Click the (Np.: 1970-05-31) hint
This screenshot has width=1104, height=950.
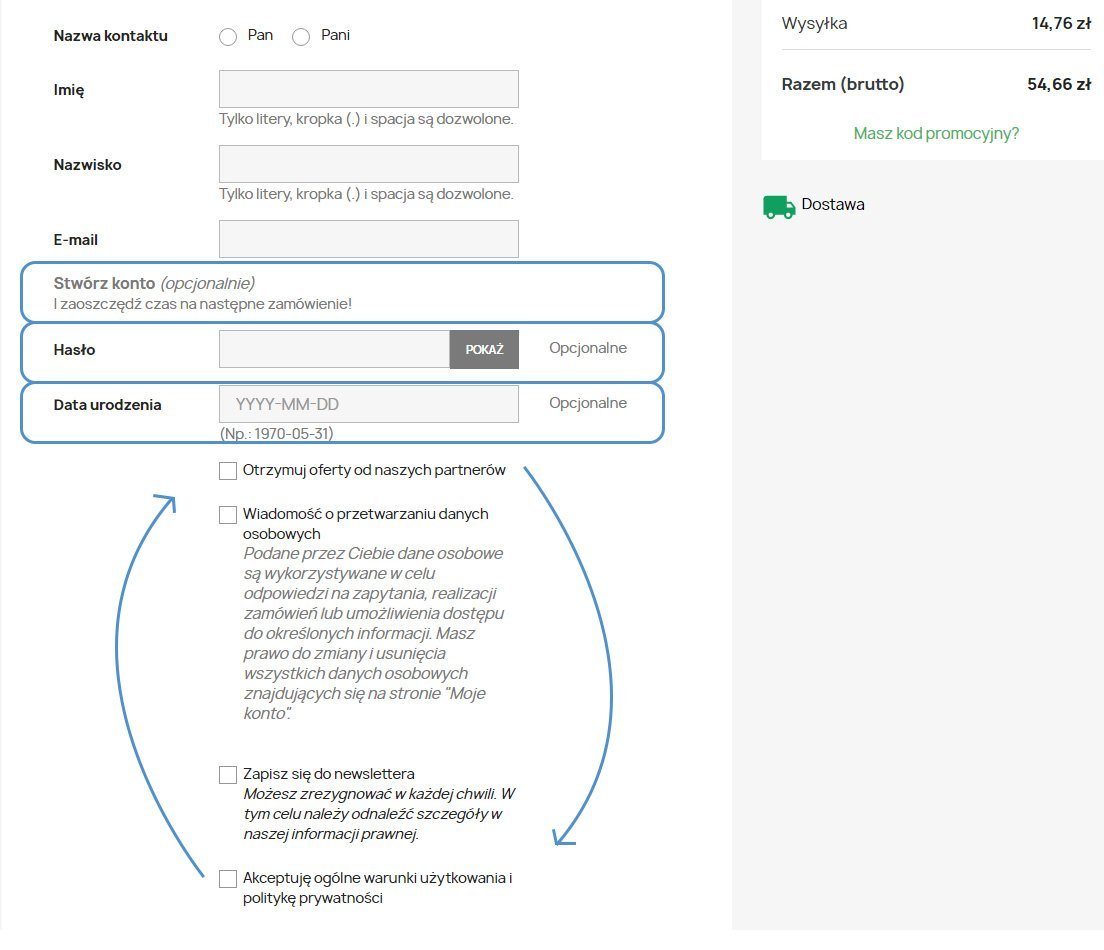point(277,434)
